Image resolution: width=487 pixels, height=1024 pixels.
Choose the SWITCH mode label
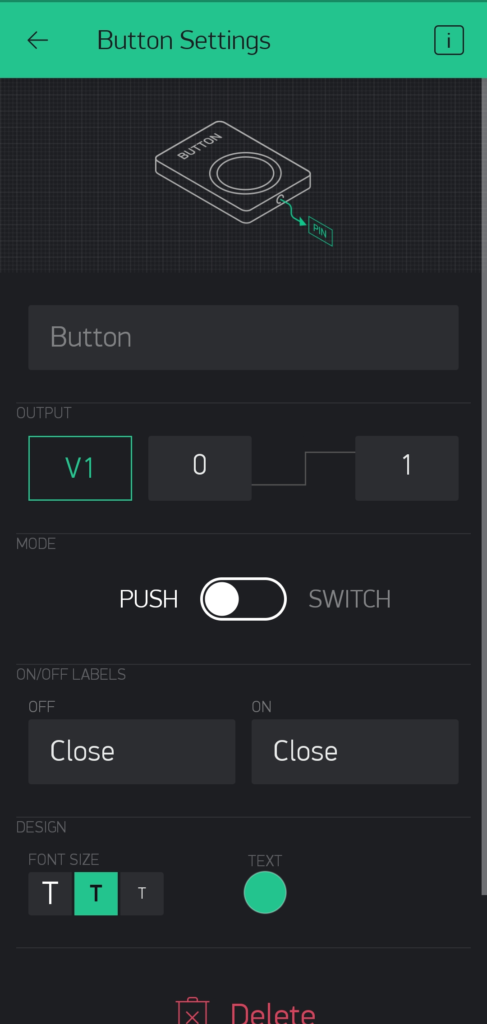point(349,600)
